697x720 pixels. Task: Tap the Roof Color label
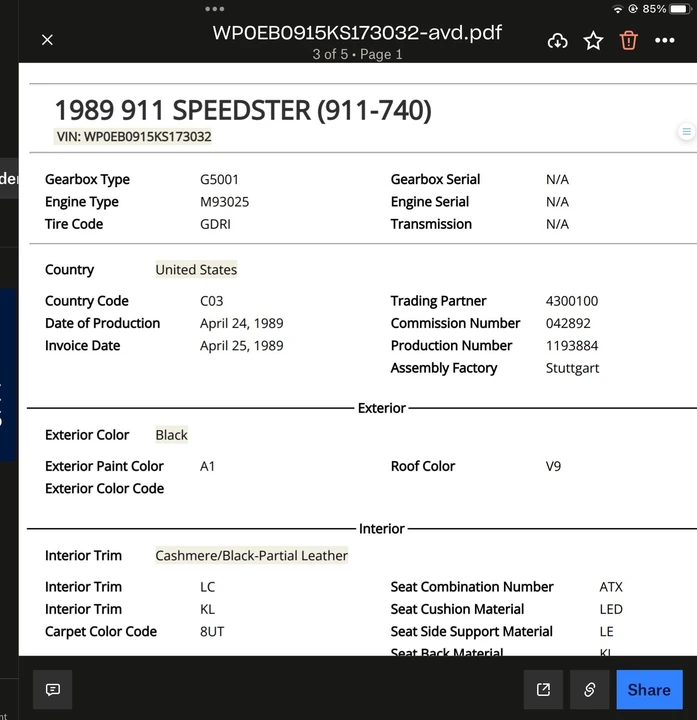click(423, 467)
